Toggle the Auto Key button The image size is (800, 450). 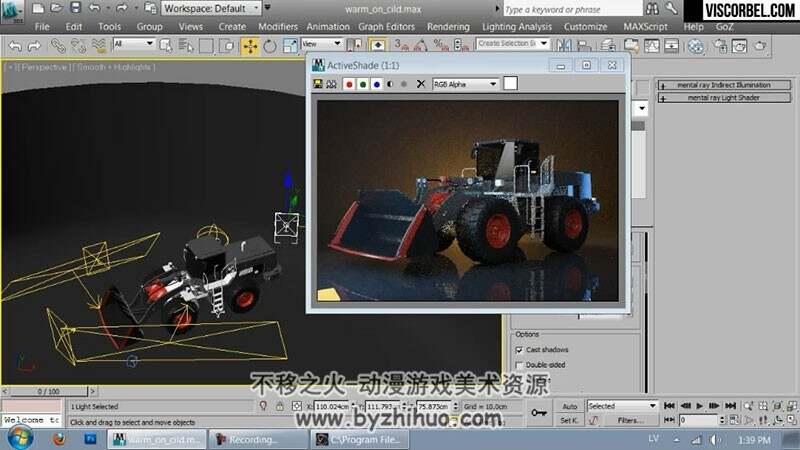[x=569, y=406]
